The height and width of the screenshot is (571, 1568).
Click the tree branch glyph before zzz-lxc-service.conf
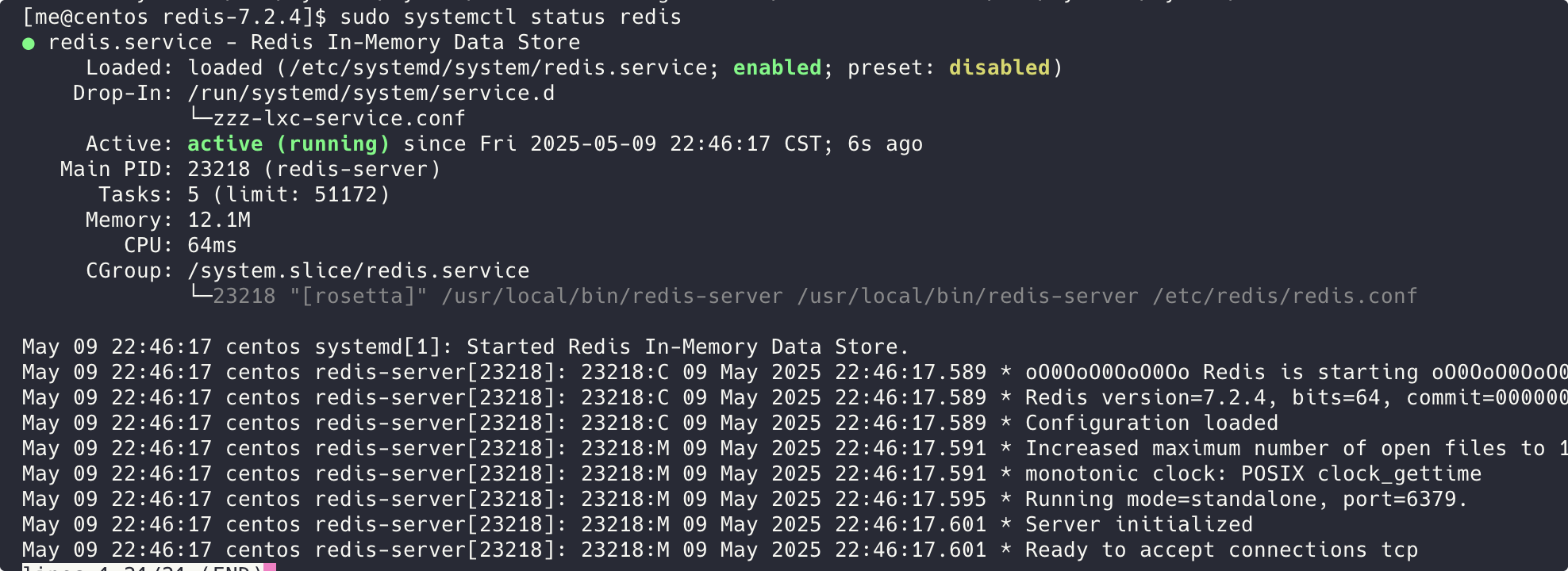point(200,117)
